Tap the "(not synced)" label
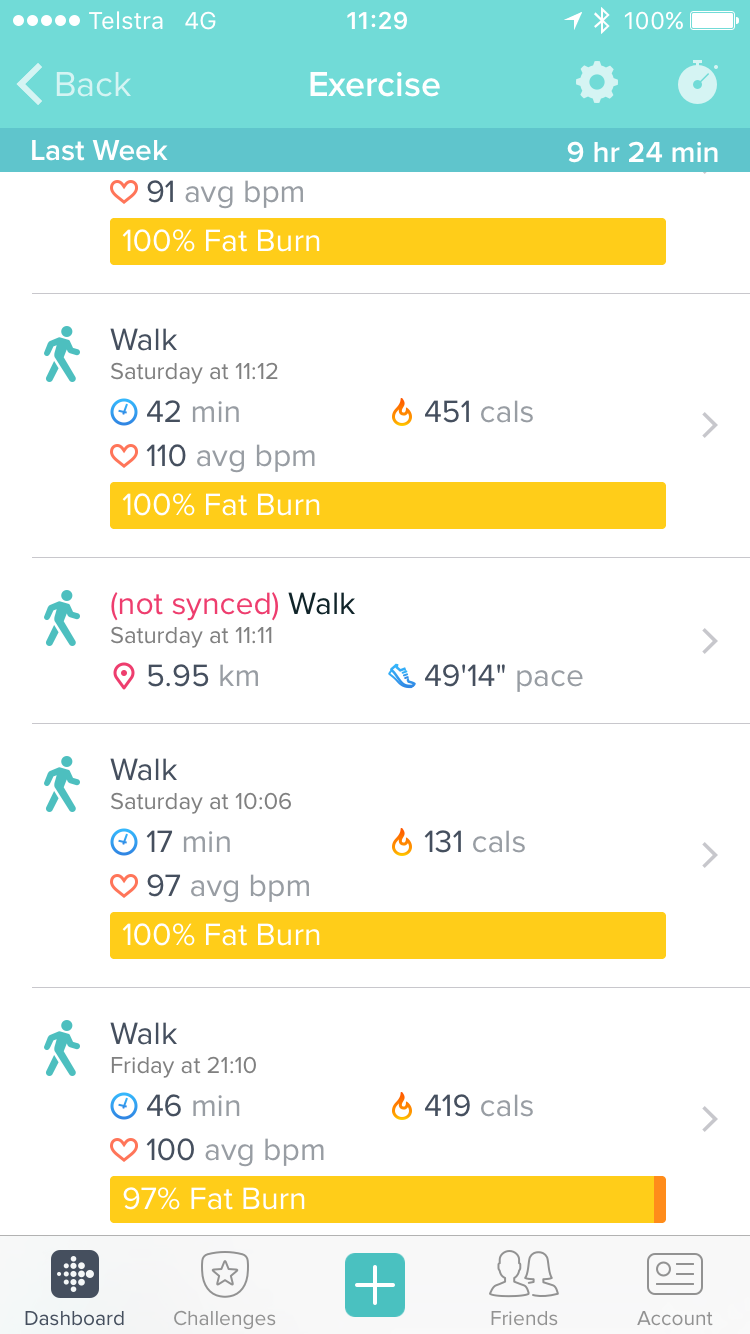750x1334 pixels. [x=194, y=604]
